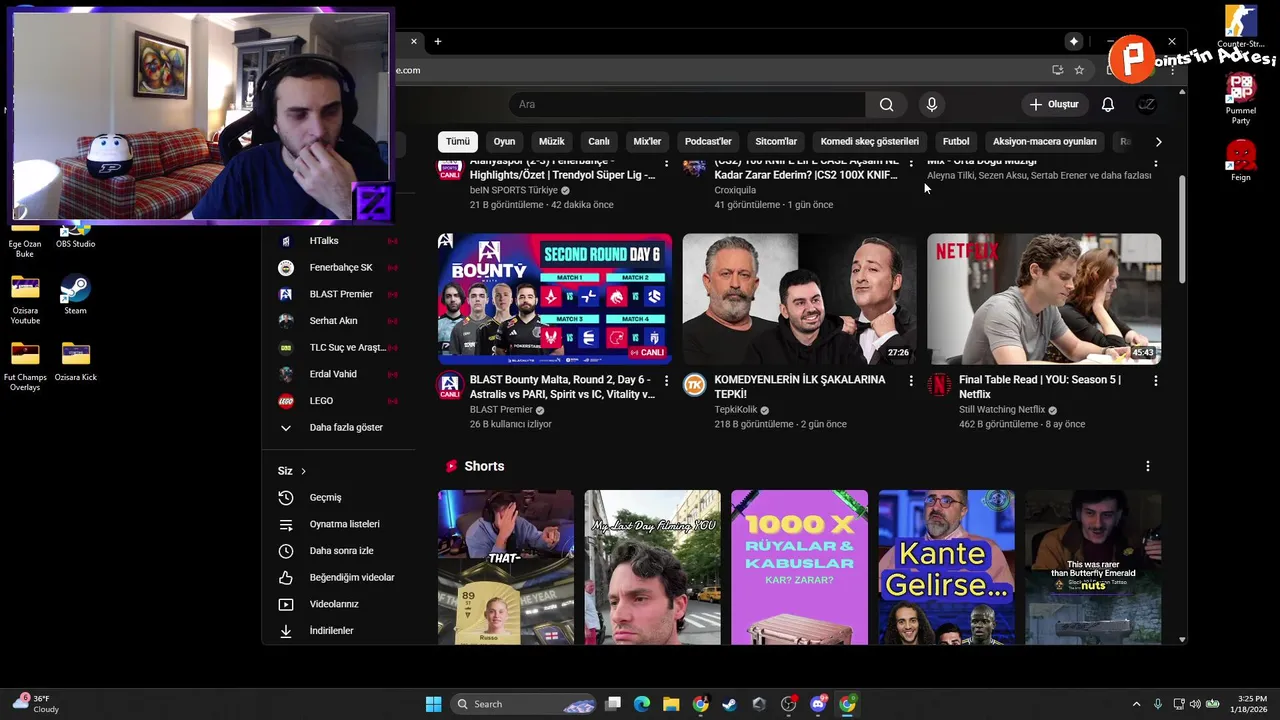The image size is (1280, 720).
Task: Play the Kante Gelirse short thumbnail
Action: click(x=946, y=567)
